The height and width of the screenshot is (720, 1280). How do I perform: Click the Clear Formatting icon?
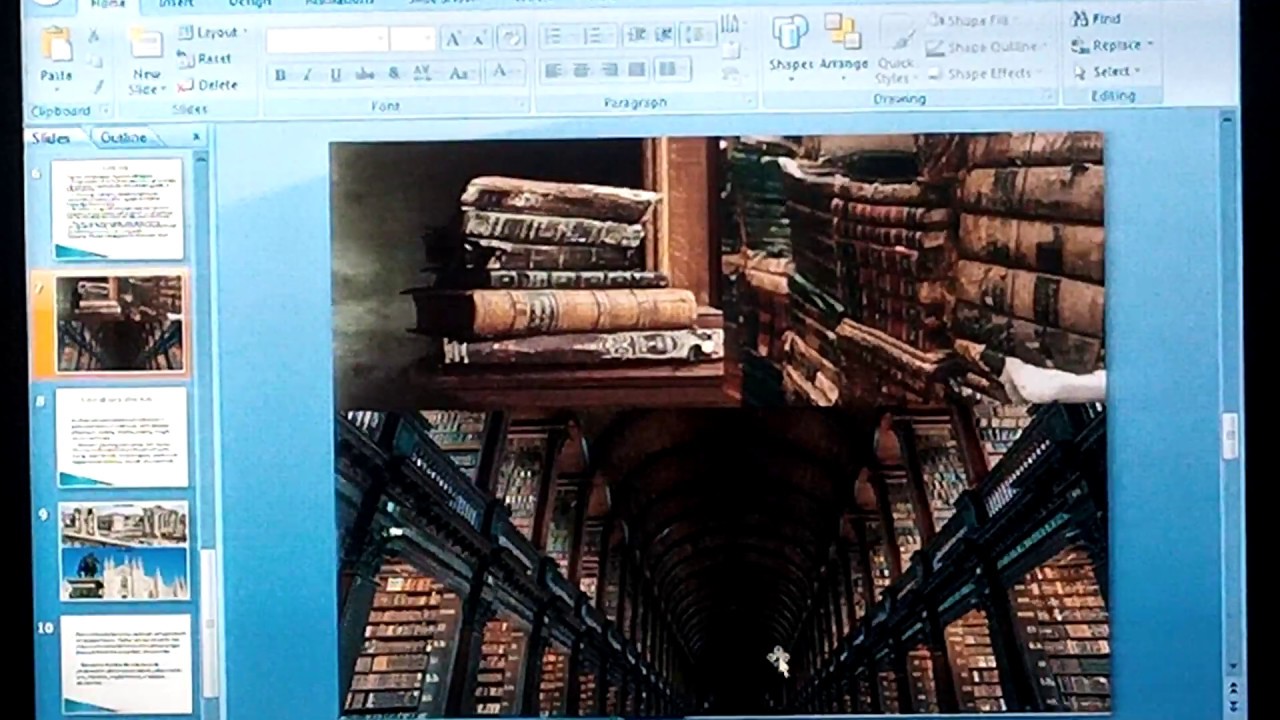point(511,38)
